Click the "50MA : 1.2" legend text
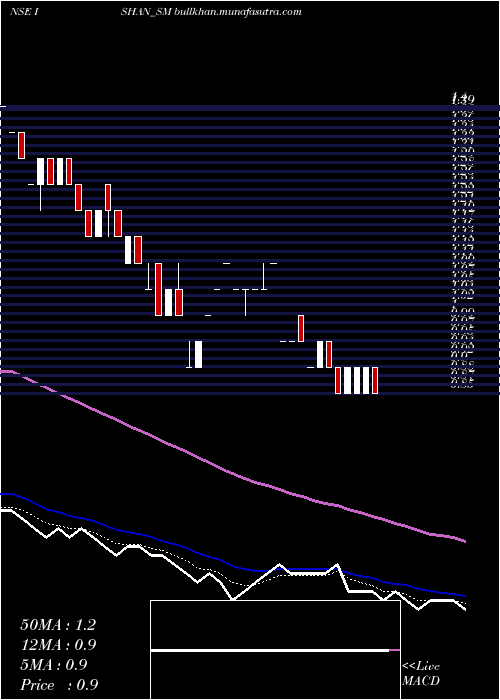The width and height of the screenshot is (500, 700). [x=58, y=625]
